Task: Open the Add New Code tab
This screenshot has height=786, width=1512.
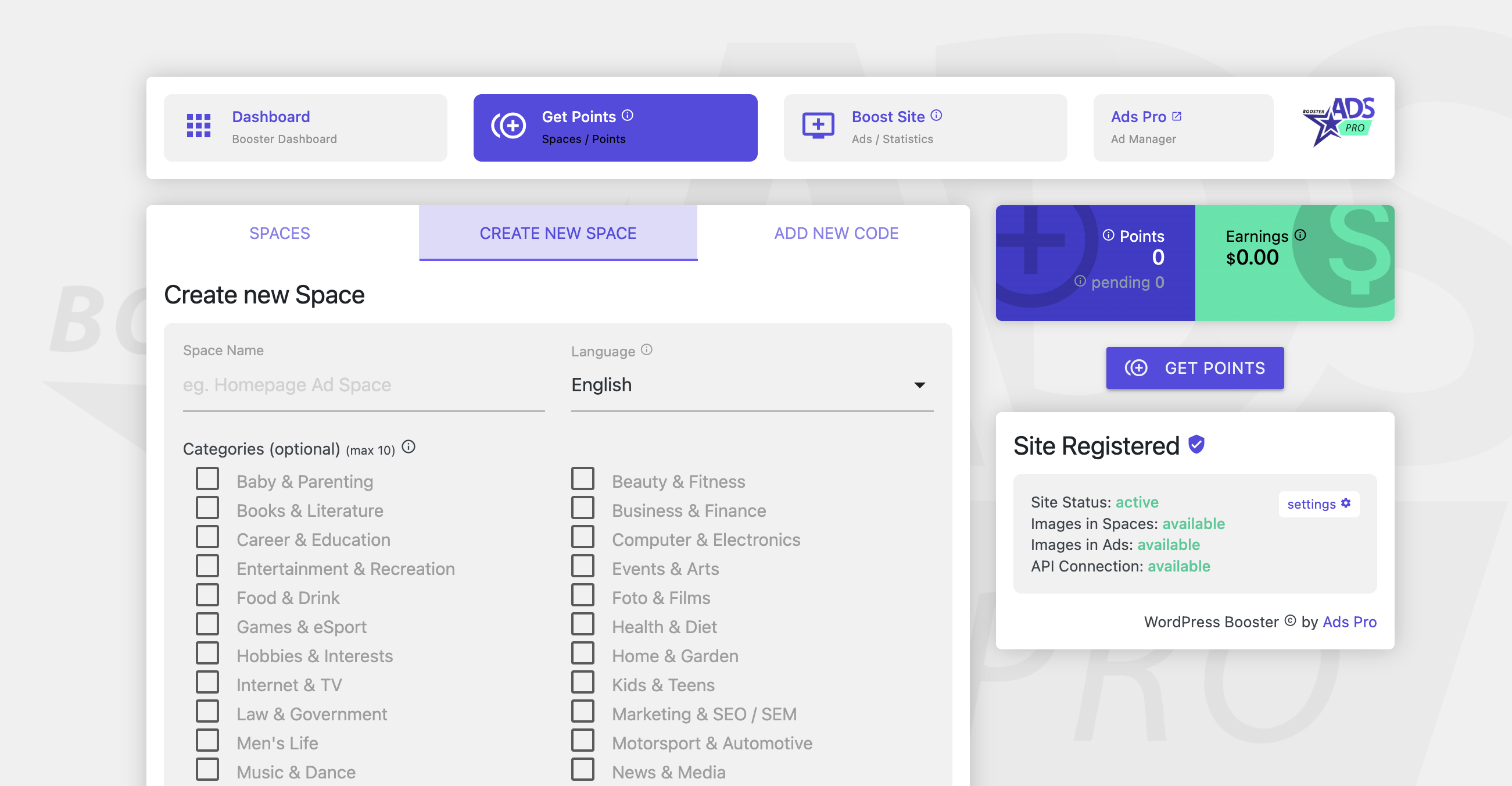Action: pyautogui.click(x=836, y=233)
